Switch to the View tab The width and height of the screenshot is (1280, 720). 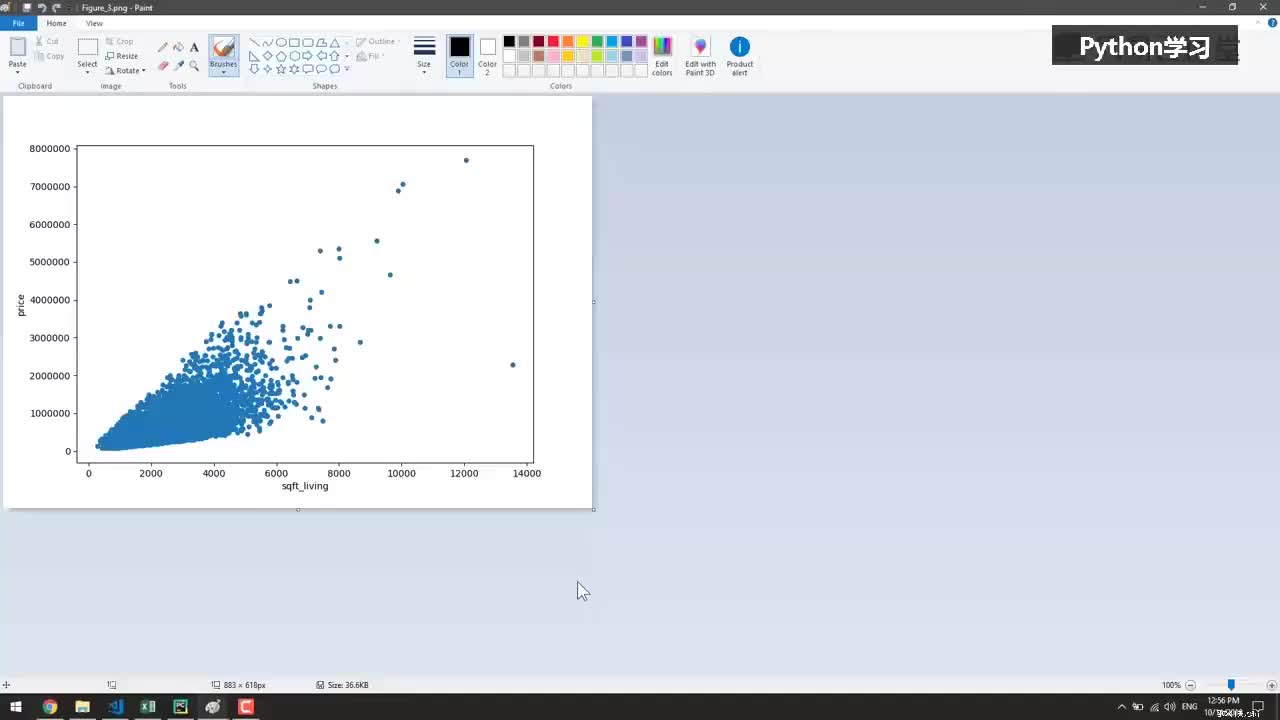coord(94,23)
